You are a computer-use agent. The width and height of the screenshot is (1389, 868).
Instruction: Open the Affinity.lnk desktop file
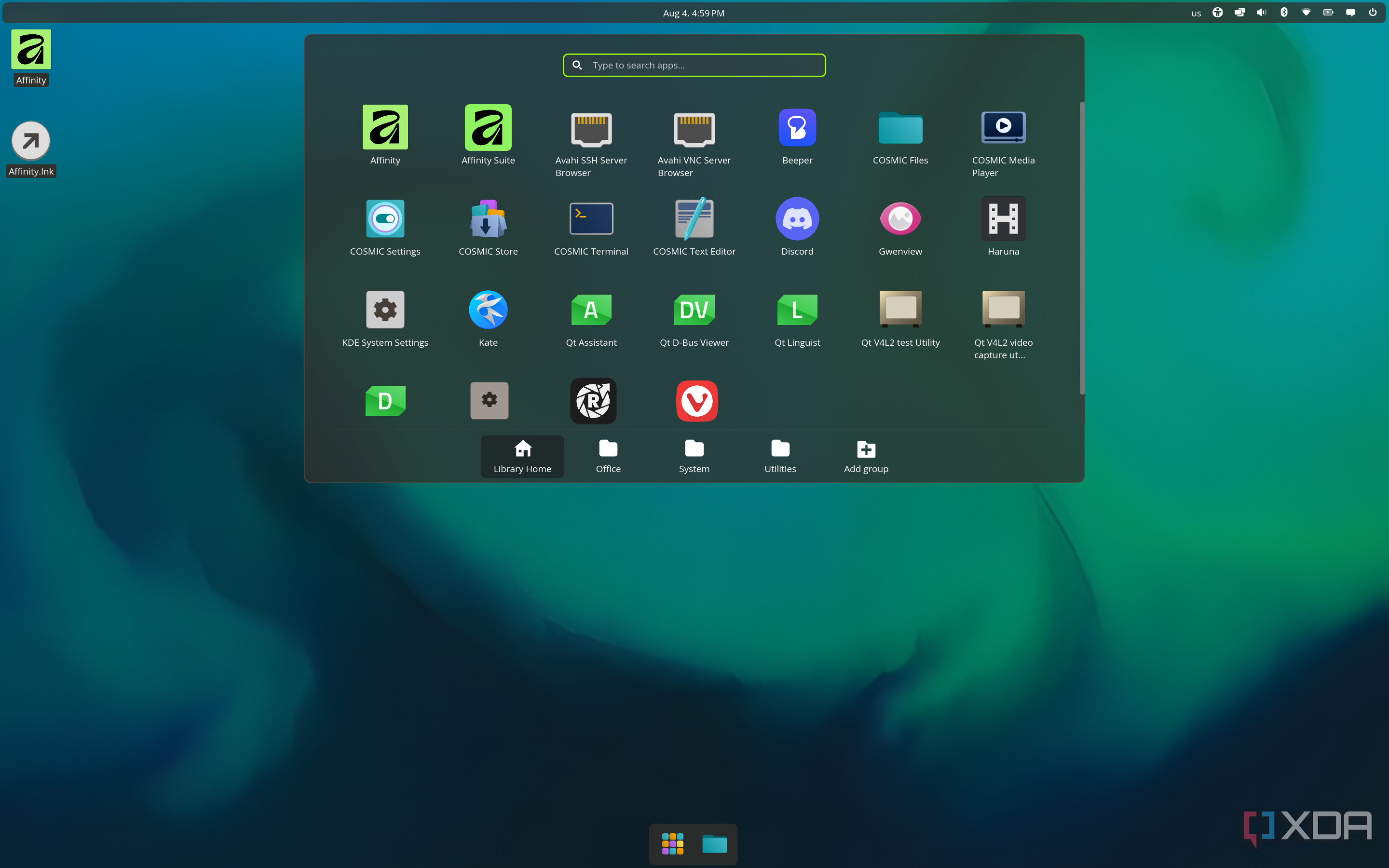pyautogui.click(x=31, y=149)
